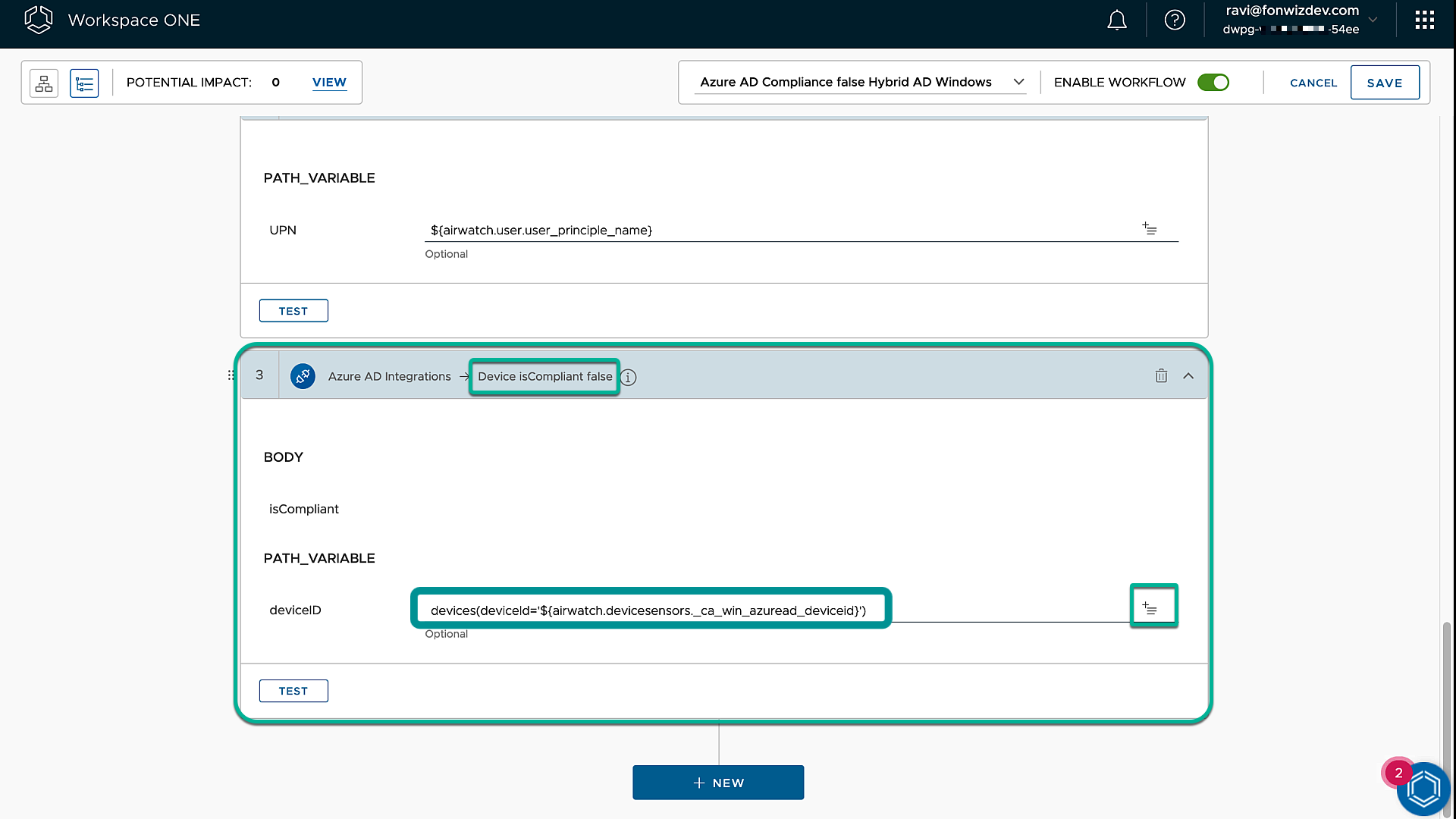Open the notifications bell icon
Screen dimensions: 1456x819
tap(1116, 20)
